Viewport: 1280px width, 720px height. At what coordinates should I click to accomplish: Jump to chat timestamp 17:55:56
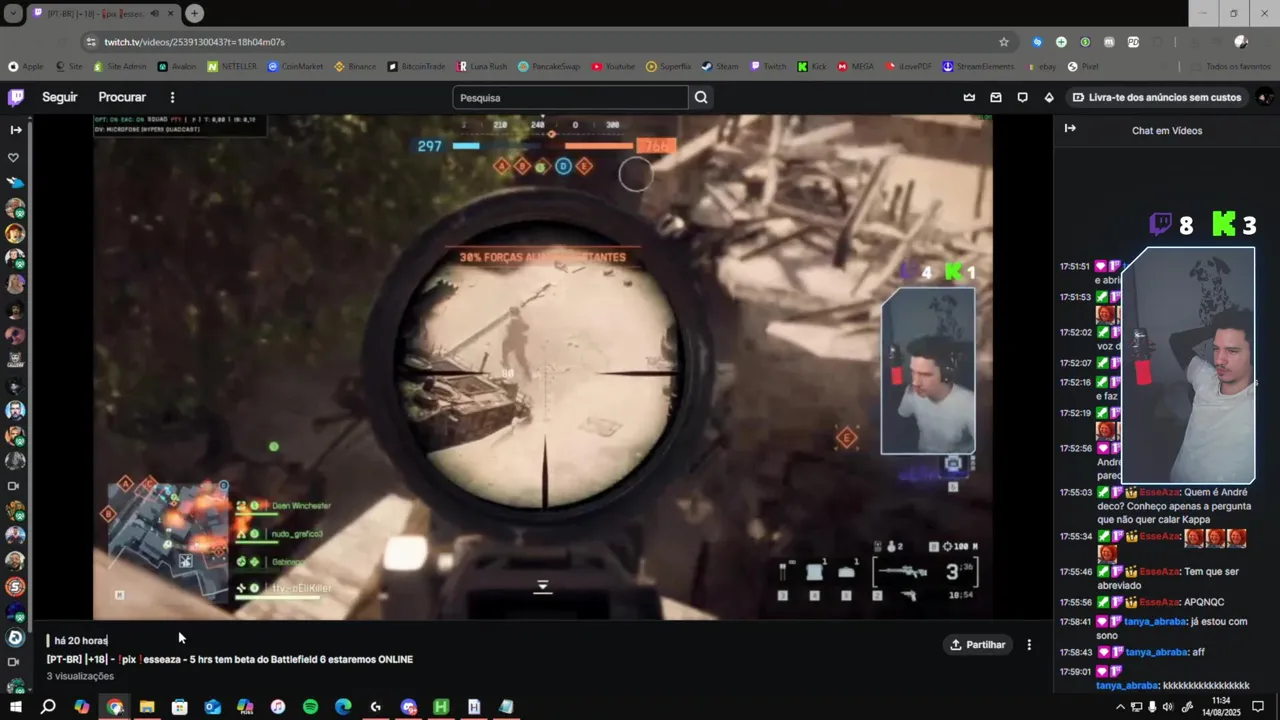pos(1075,602)
